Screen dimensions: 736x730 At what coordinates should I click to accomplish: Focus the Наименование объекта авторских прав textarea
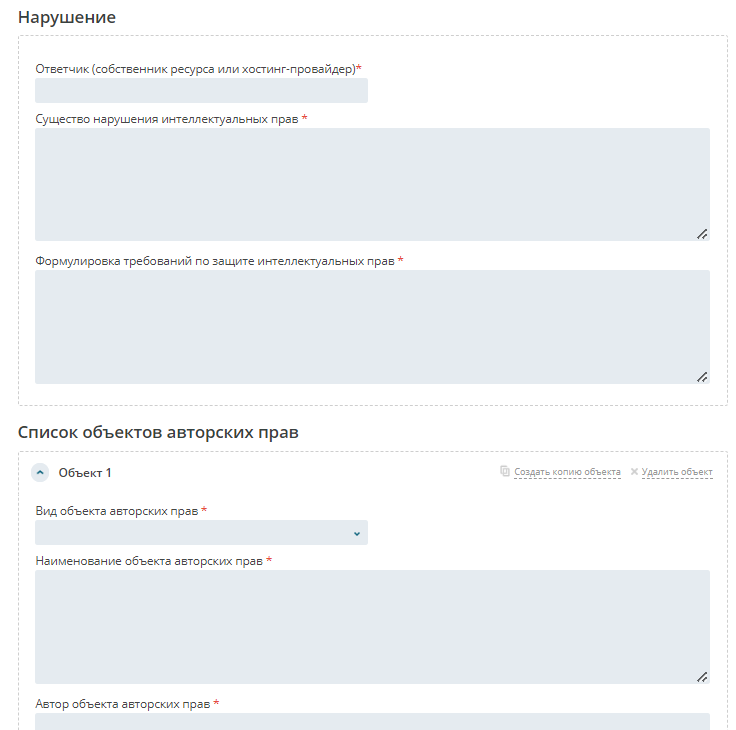372,627
